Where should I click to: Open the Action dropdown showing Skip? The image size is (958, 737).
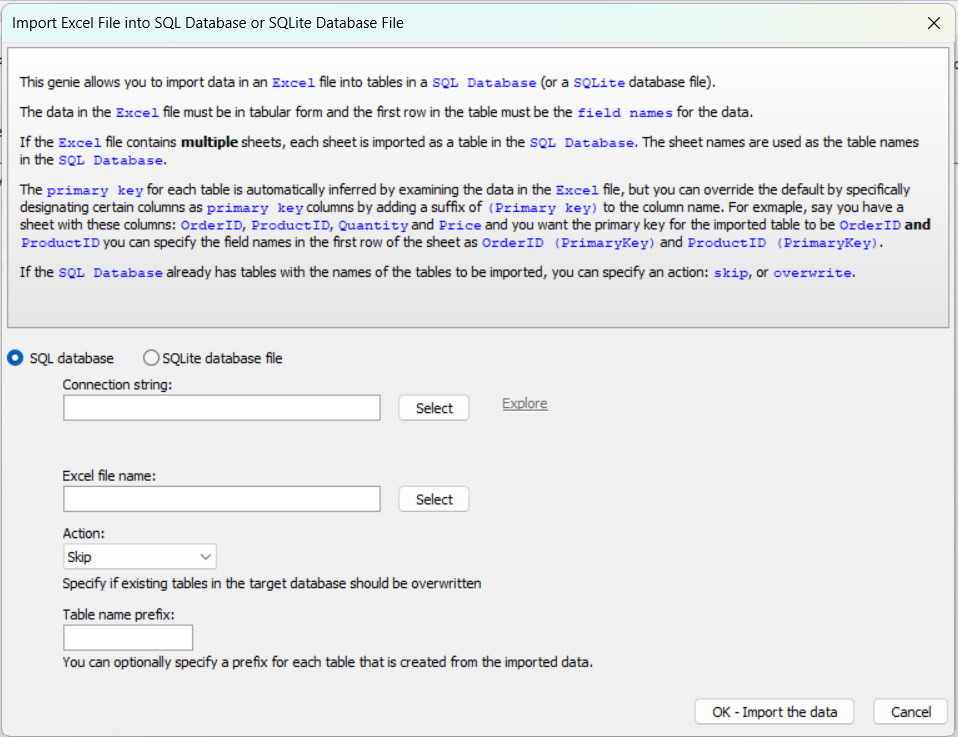click(140, 557)
